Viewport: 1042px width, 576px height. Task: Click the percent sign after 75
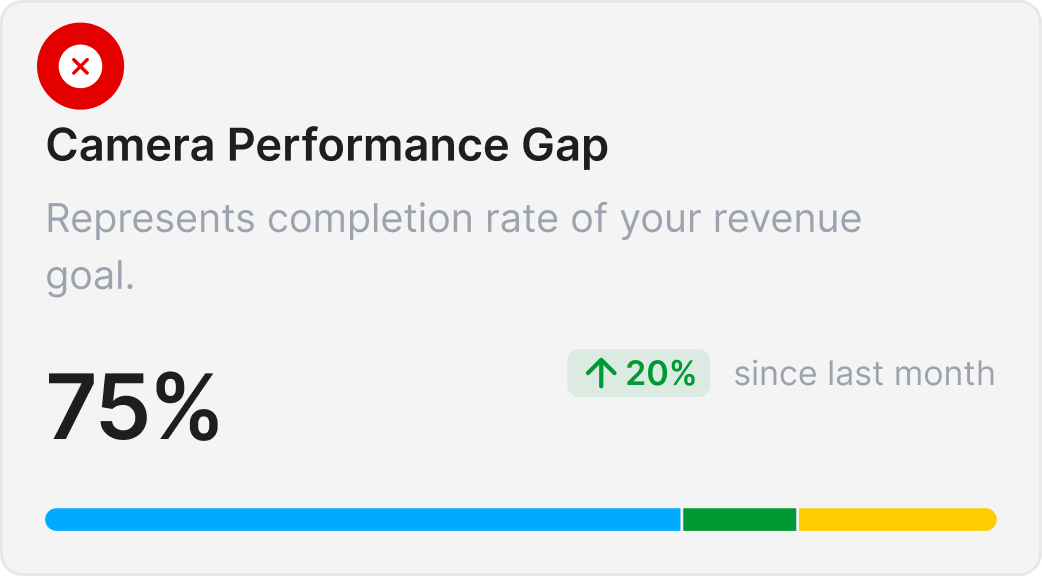(x=186, y=407)
